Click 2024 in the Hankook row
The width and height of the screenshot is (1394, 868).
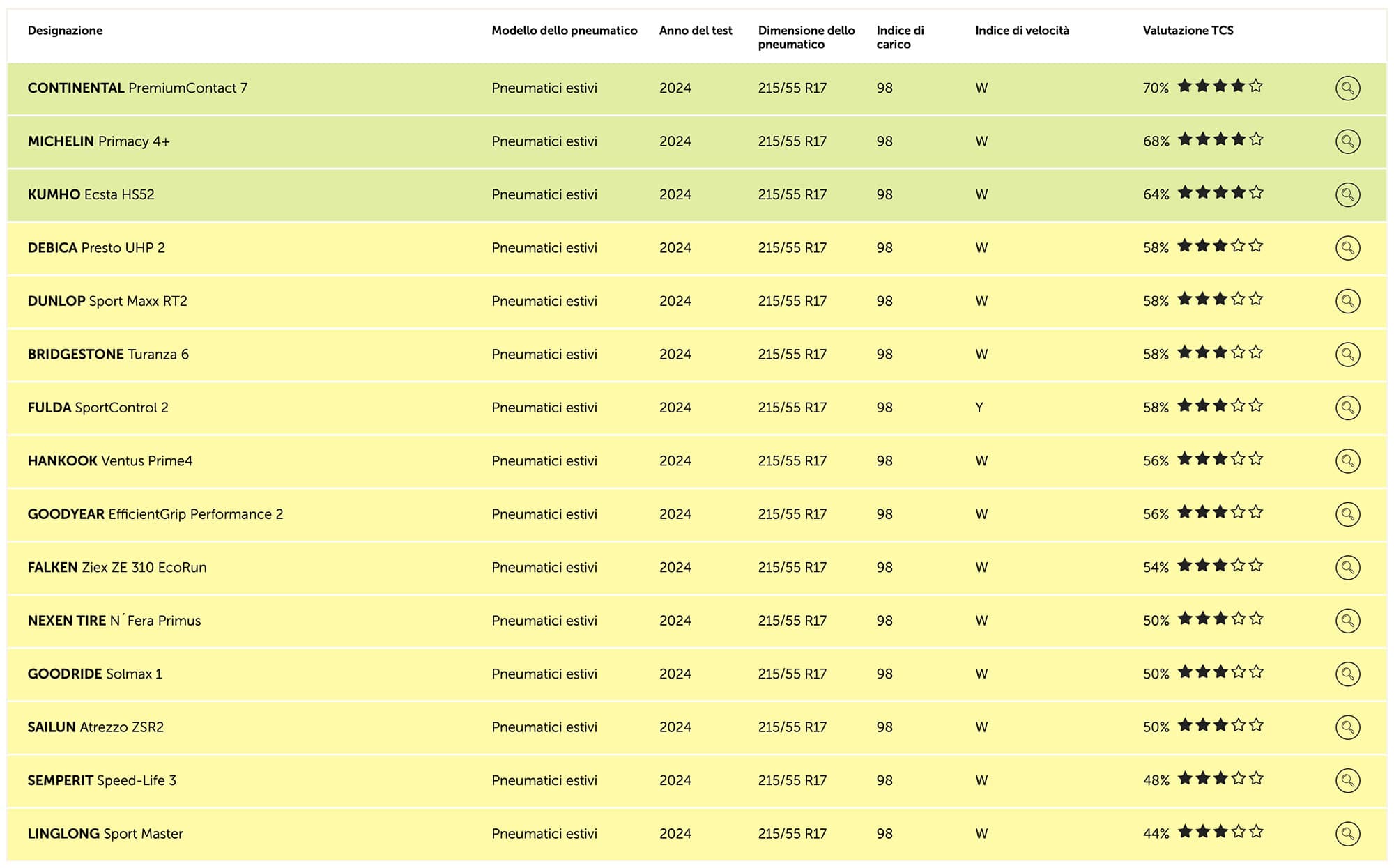pyautogui.click(x=675, y=461)
